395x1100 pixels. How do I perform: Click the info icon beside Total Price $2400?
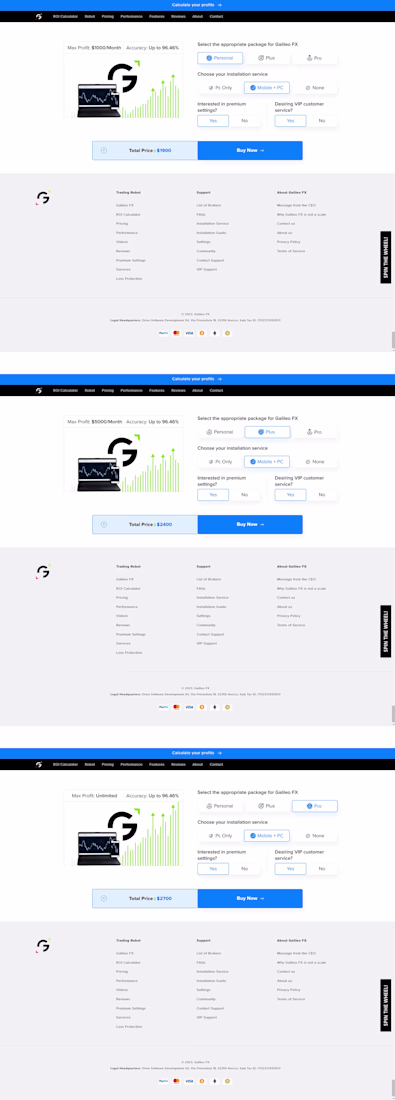click(x=104, y=524)
